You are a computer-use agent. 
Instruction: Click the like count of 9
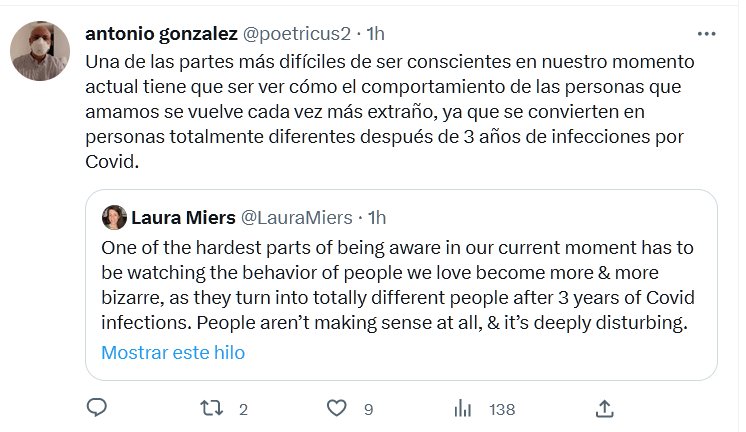(x=369, y=409)
